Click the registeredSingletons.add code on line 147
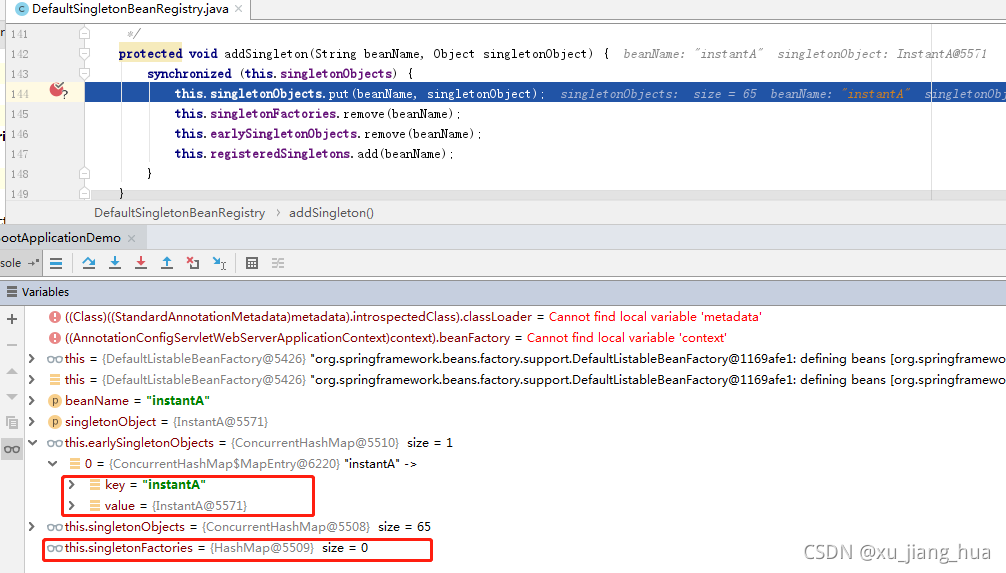The width and height of the screenshot is (1006, 573). pyautogui.click(x=314, y=154)
